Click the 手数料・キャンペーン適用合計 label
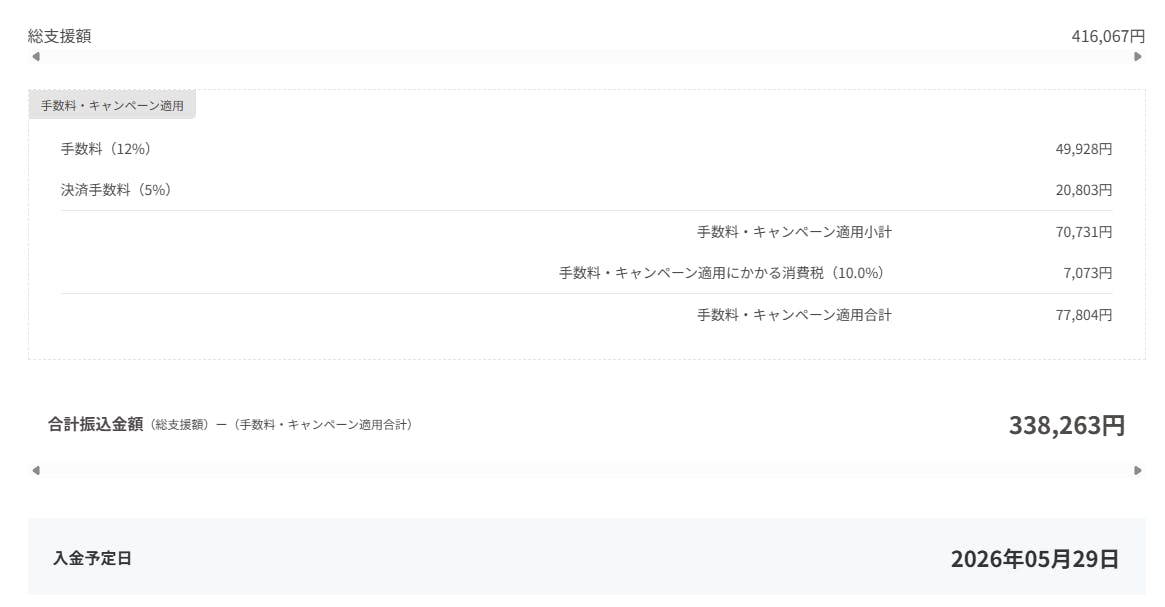Image resolution: width=1165 pixels, height=607 pixels. 794,315
